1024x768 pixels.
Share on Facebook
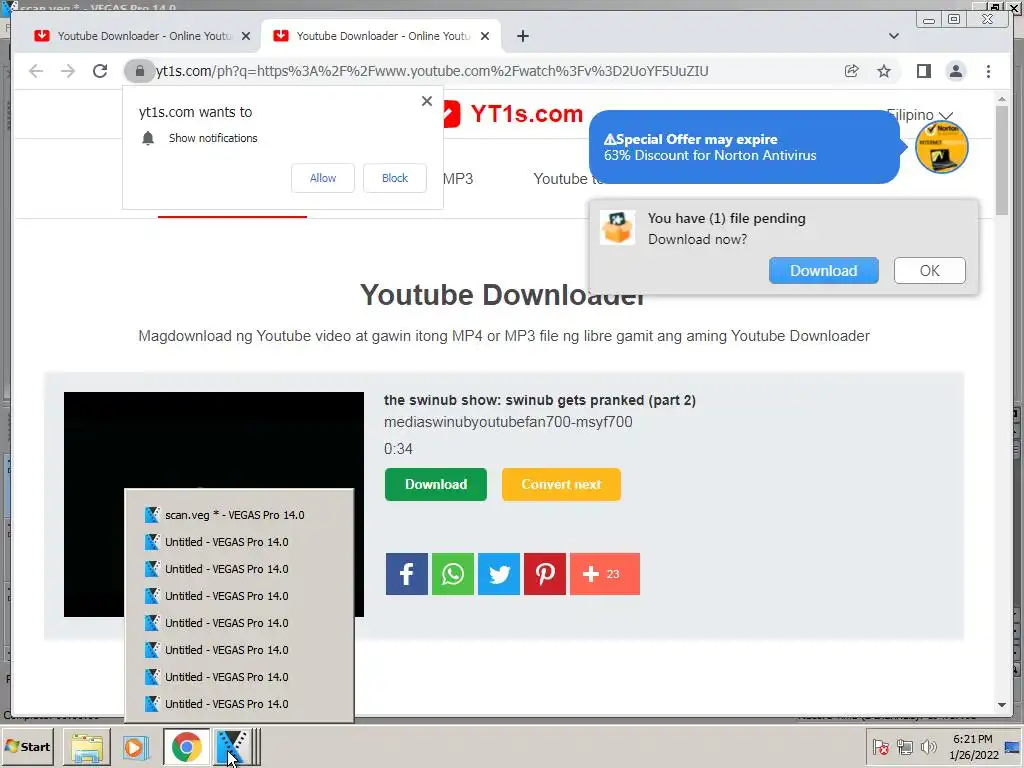point(406,574)
